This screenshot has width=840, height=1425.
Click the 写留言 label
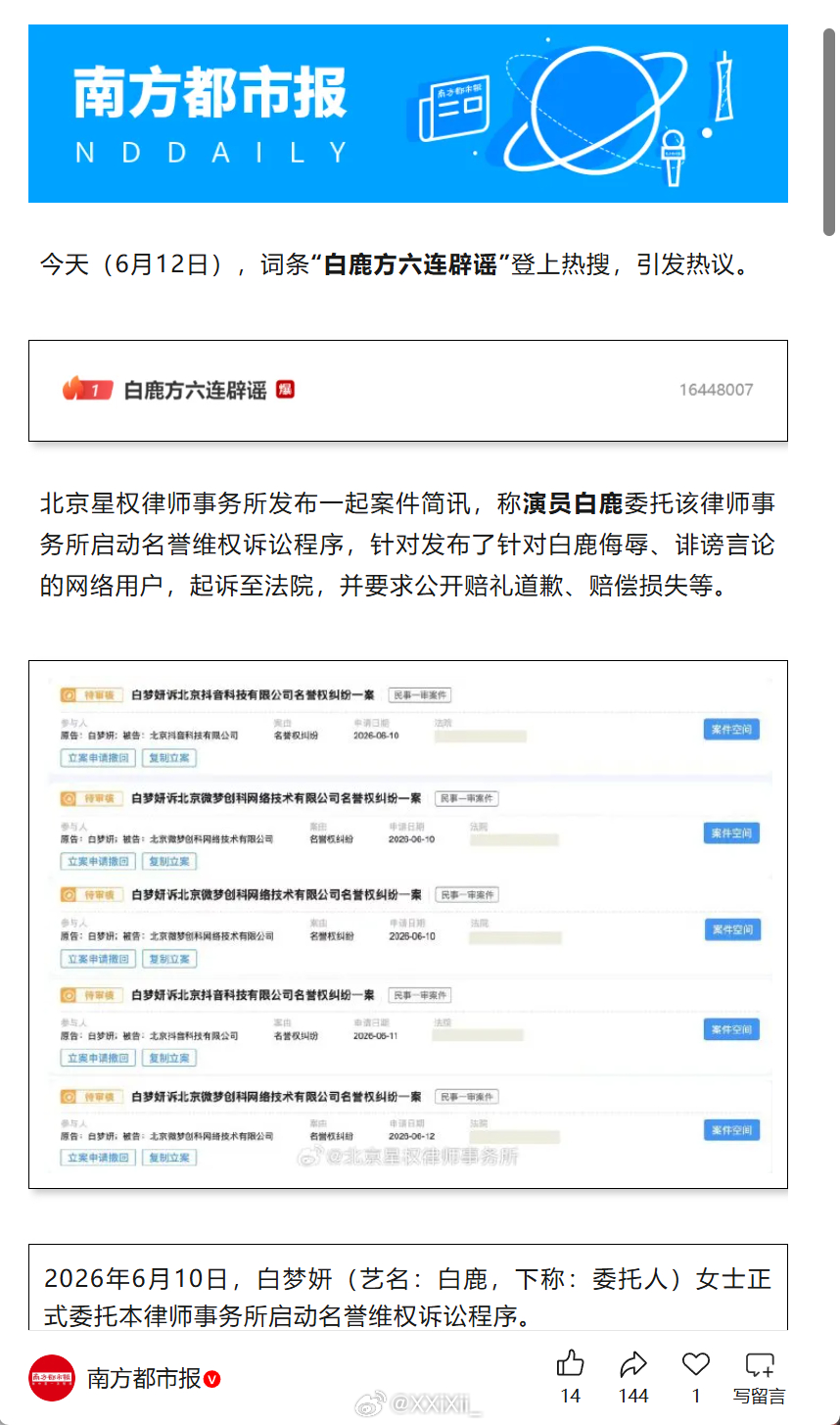pyautogui.click(x=760, y=1396)
